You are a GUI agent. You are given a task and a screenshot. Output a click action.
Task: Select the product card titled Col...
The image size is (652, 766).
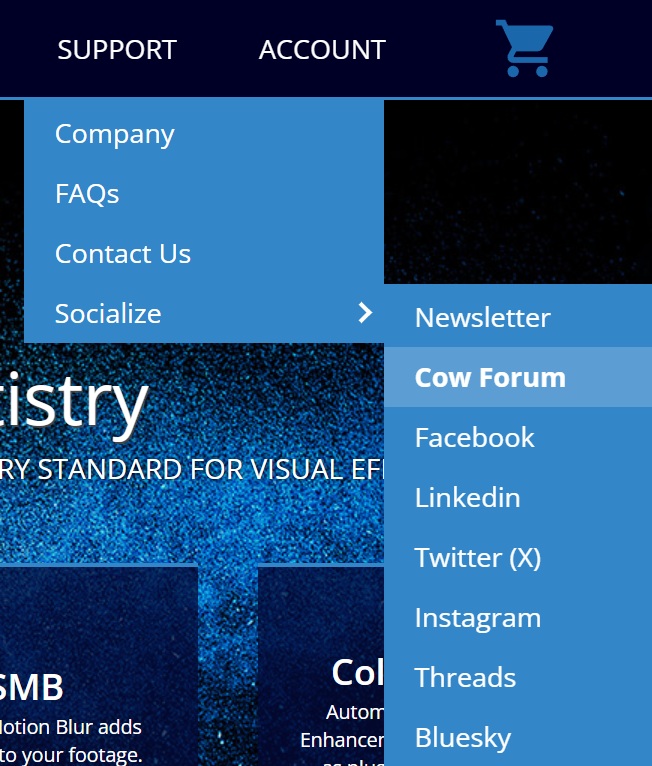(357, 673)
